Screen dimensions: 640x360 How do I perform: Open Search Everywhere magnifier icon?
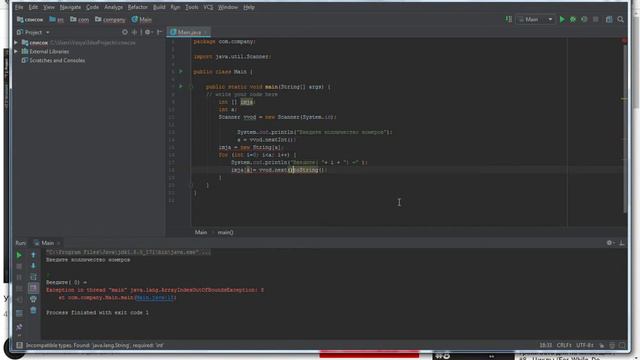coord(620,19)
